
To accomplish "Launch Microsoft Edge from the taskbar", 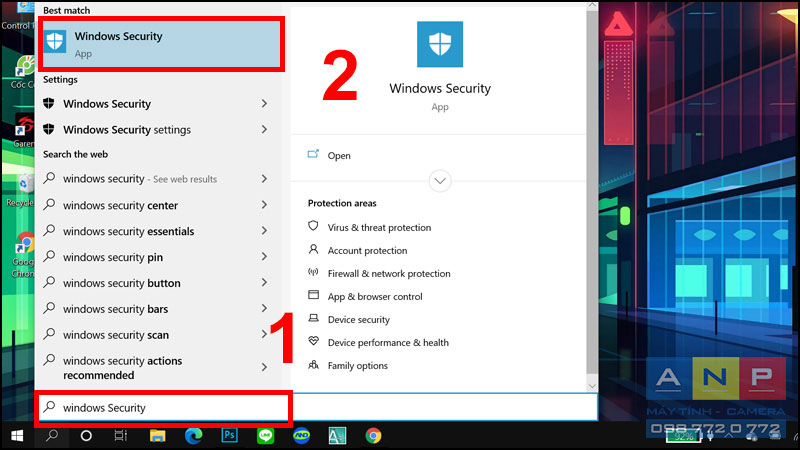I will click(x=193, y=436).
